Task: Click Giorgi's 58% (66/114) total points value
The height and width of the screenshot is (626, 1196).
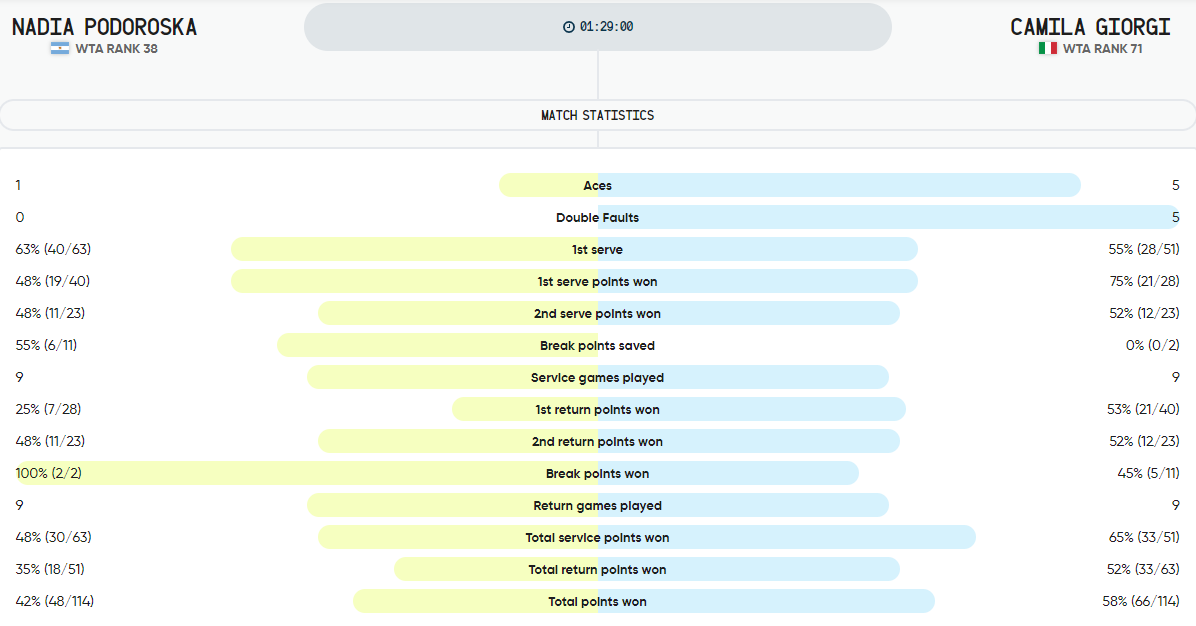Action: tap(1140, 602)
